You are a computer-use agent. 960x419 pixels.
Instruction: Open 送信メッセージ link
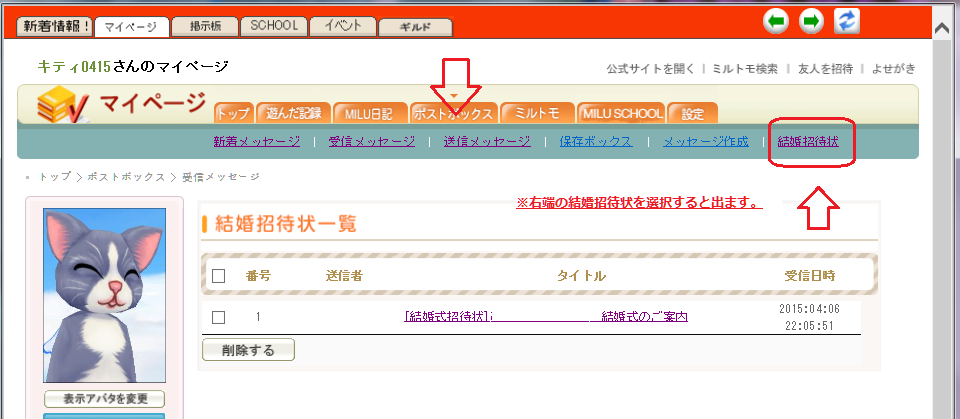click(x=487, y=142)
